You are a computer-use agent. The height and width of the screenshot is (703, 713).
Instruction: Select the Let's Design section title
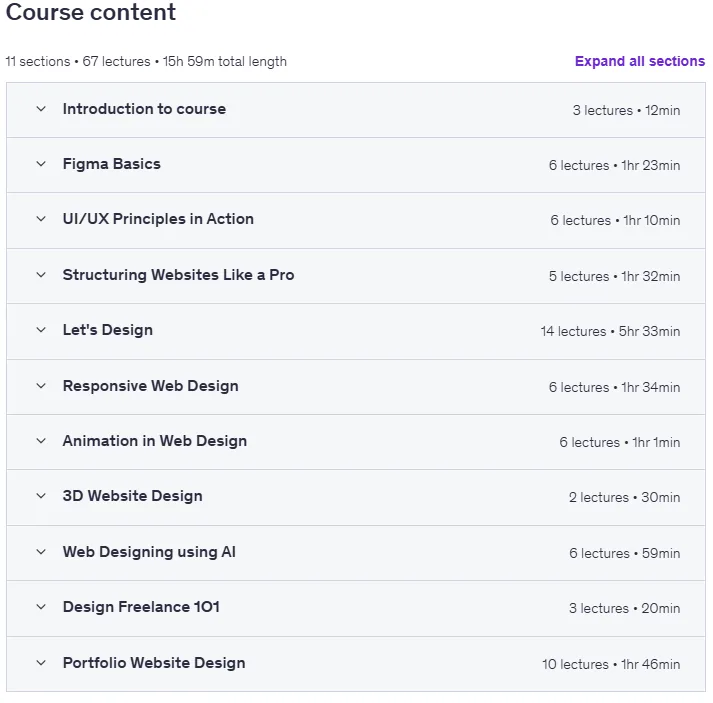click(x=108, y=330)
